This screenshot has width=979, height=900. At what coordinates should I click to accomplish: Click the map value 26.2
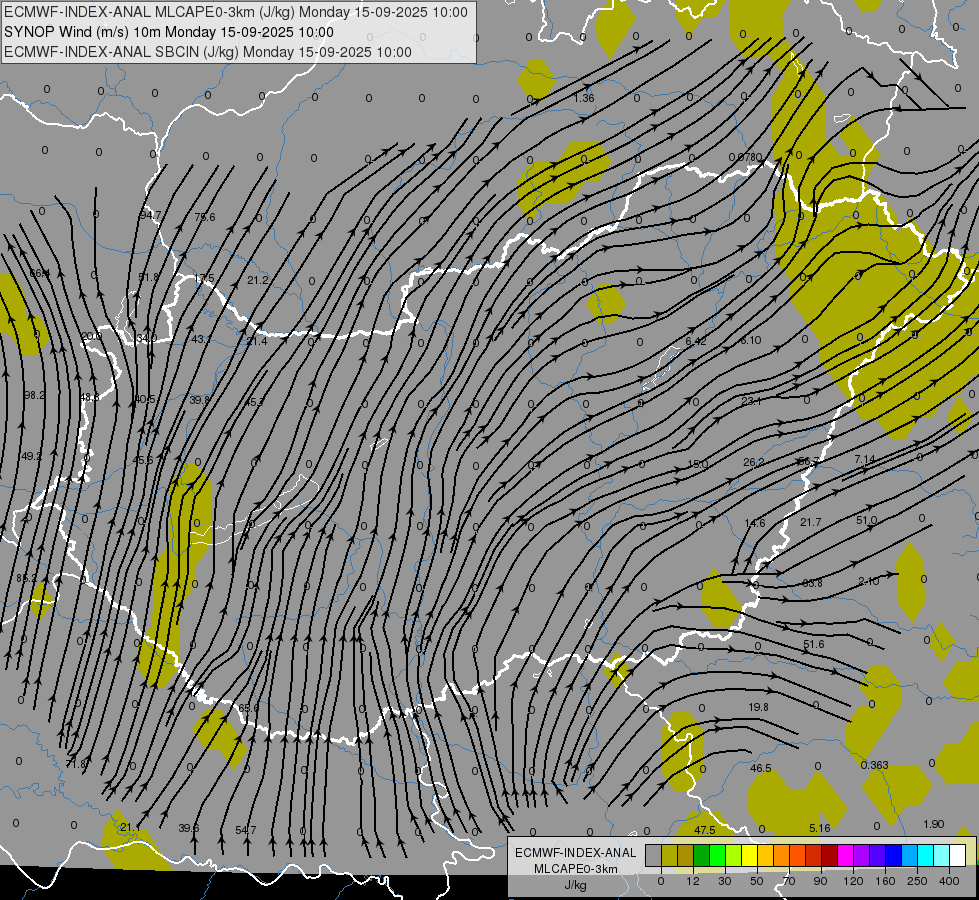pos(754,462)
